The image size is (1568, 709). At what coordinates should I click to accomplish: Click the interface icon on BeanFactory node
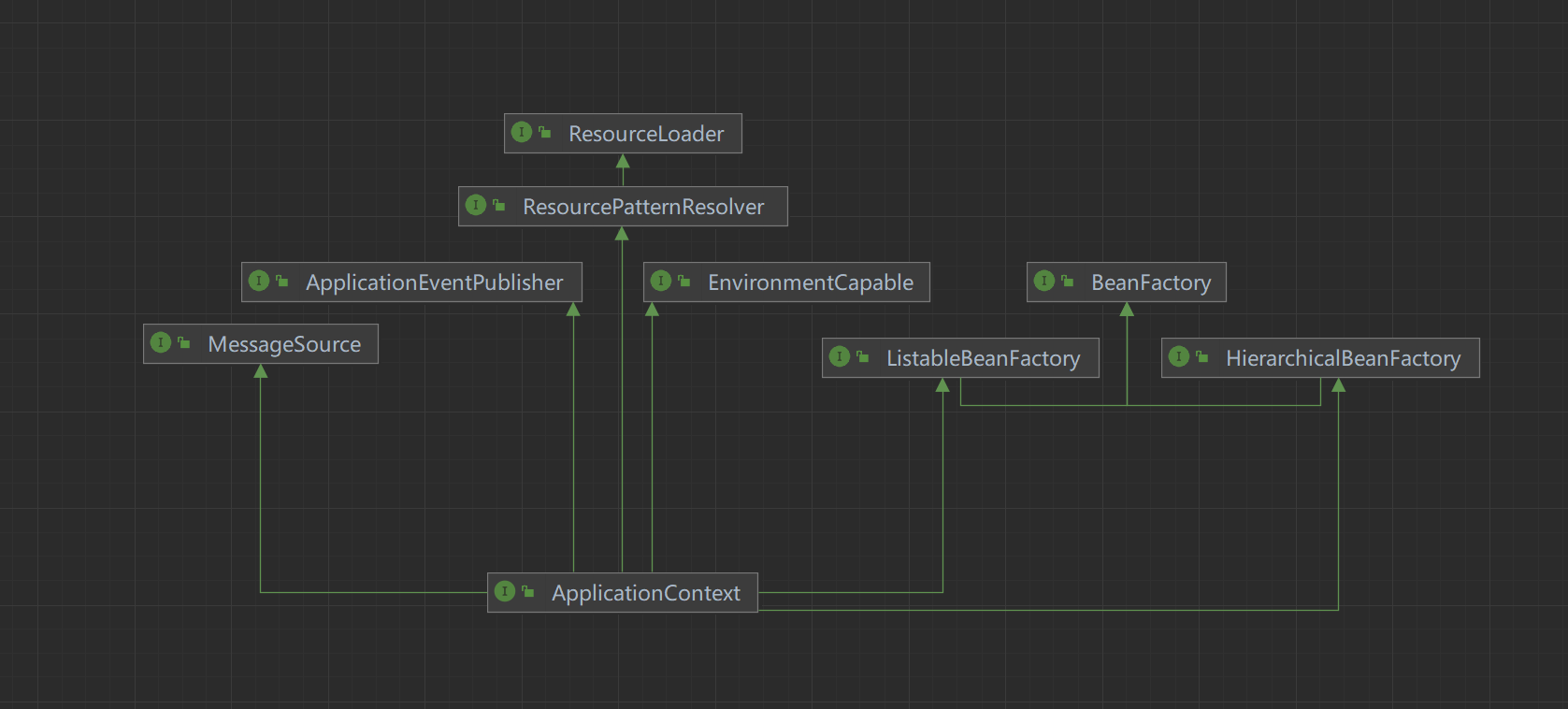coord(1044,281)
